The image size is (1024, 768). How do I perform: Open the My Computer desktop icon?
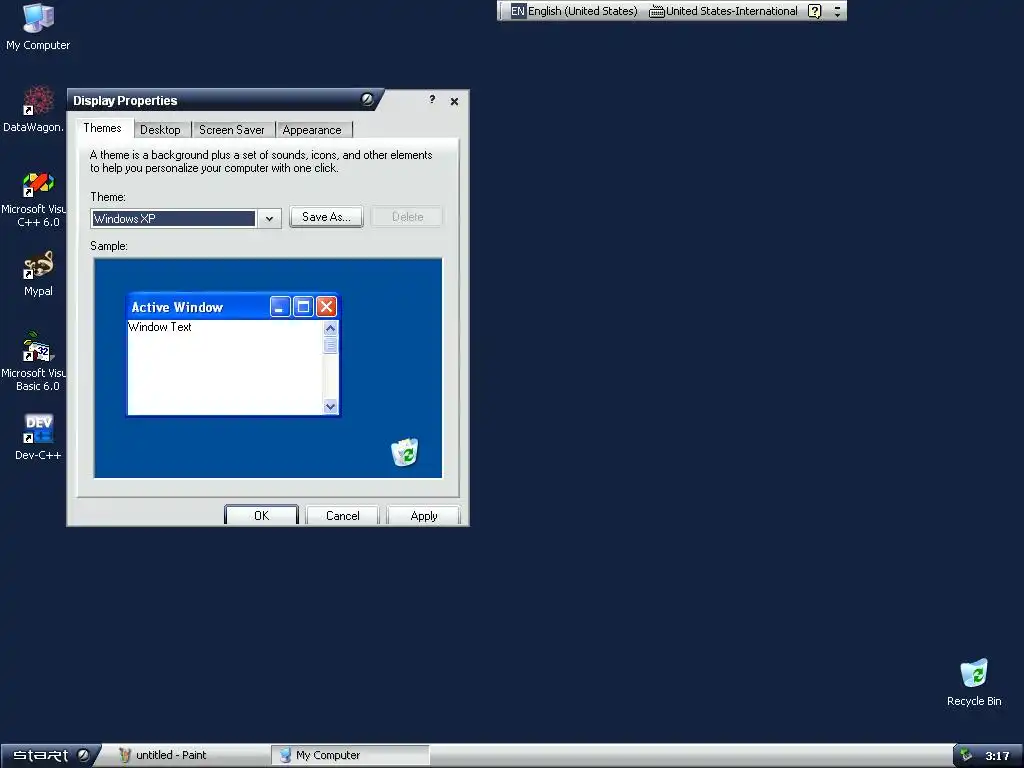click(x=38, y=27)
